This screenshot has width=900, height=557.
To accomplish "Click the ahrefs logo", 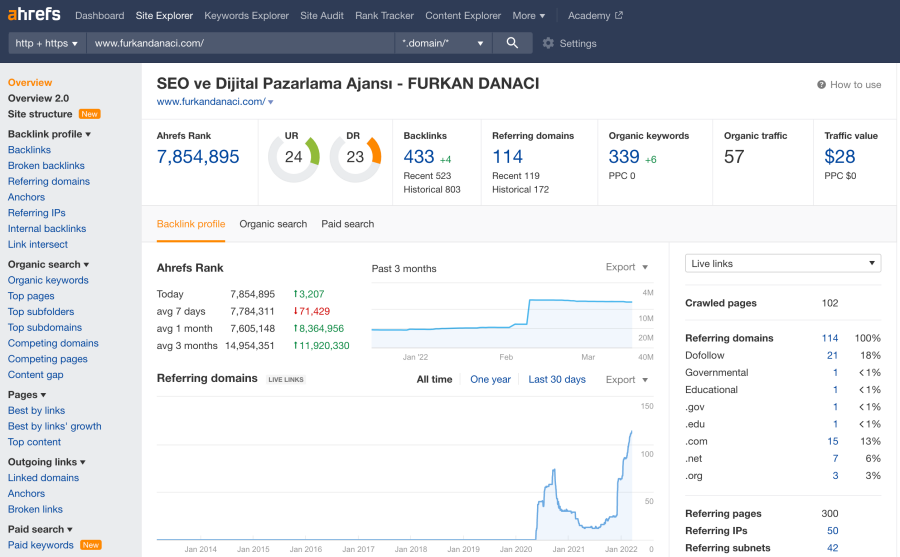I will 34,14.
